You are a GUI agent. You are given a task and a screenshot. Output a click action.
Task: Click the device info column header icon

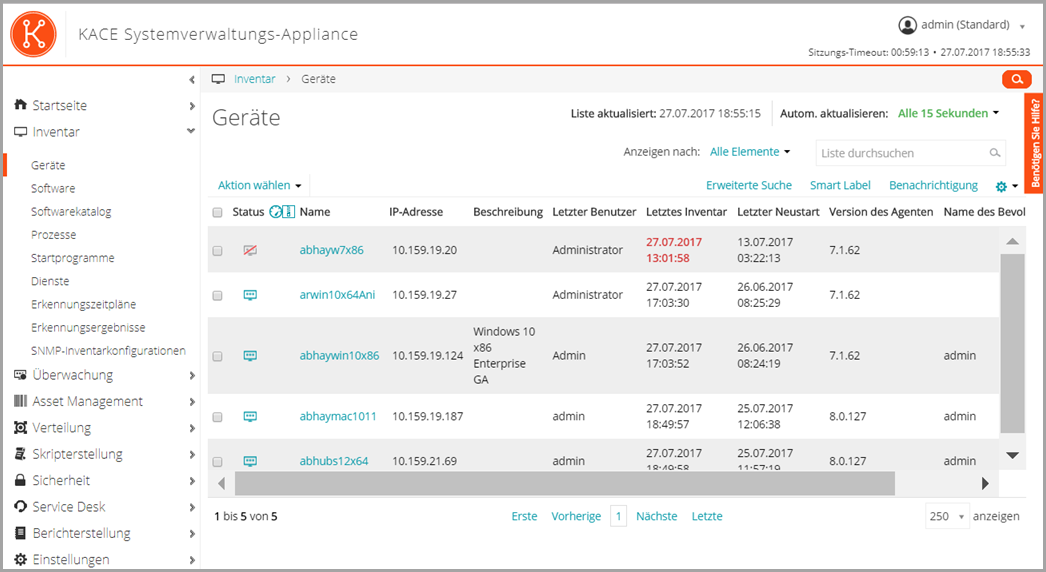288,212
